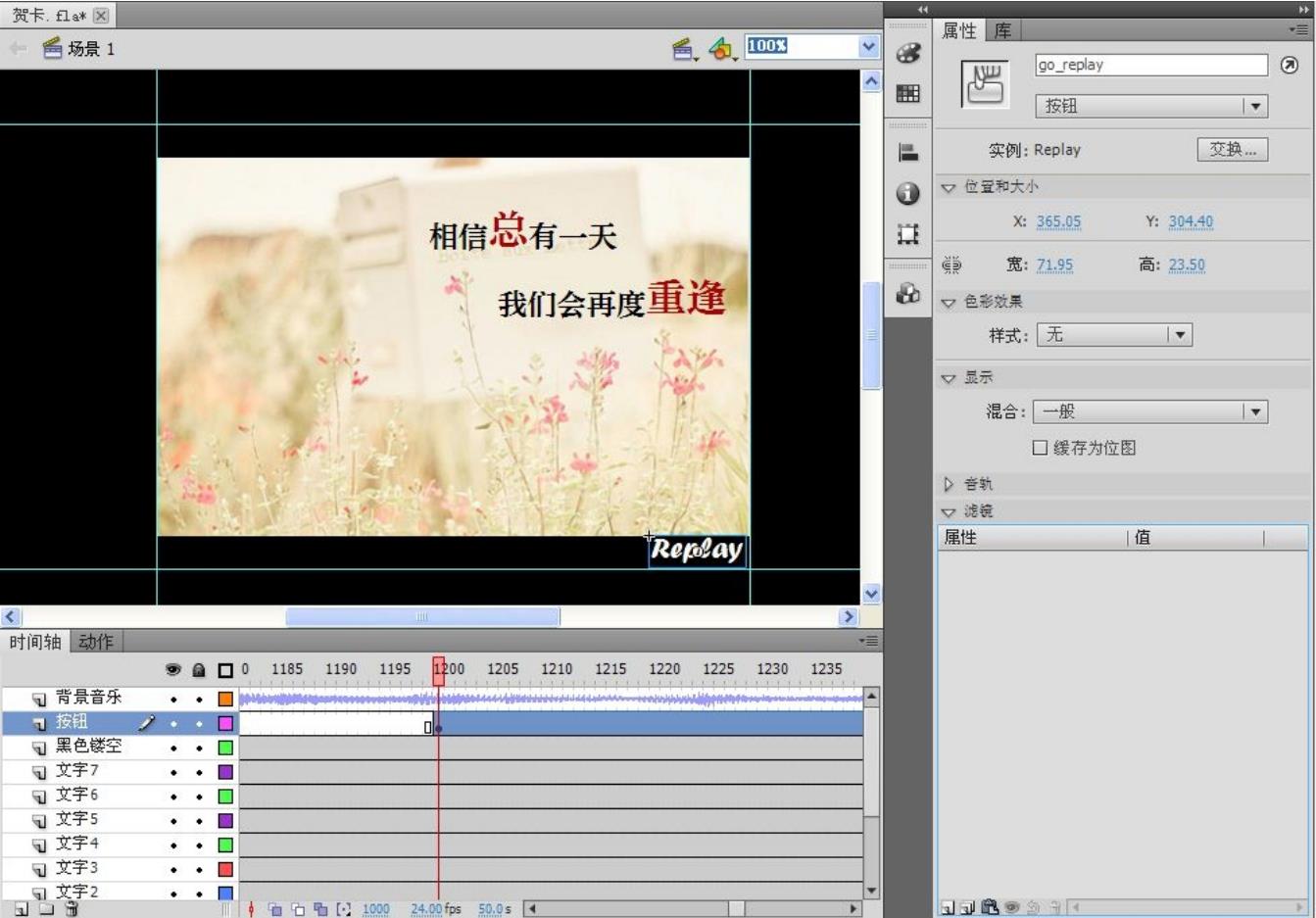Open the 混合 blend mode dropdown

(x=1149, y=412)
